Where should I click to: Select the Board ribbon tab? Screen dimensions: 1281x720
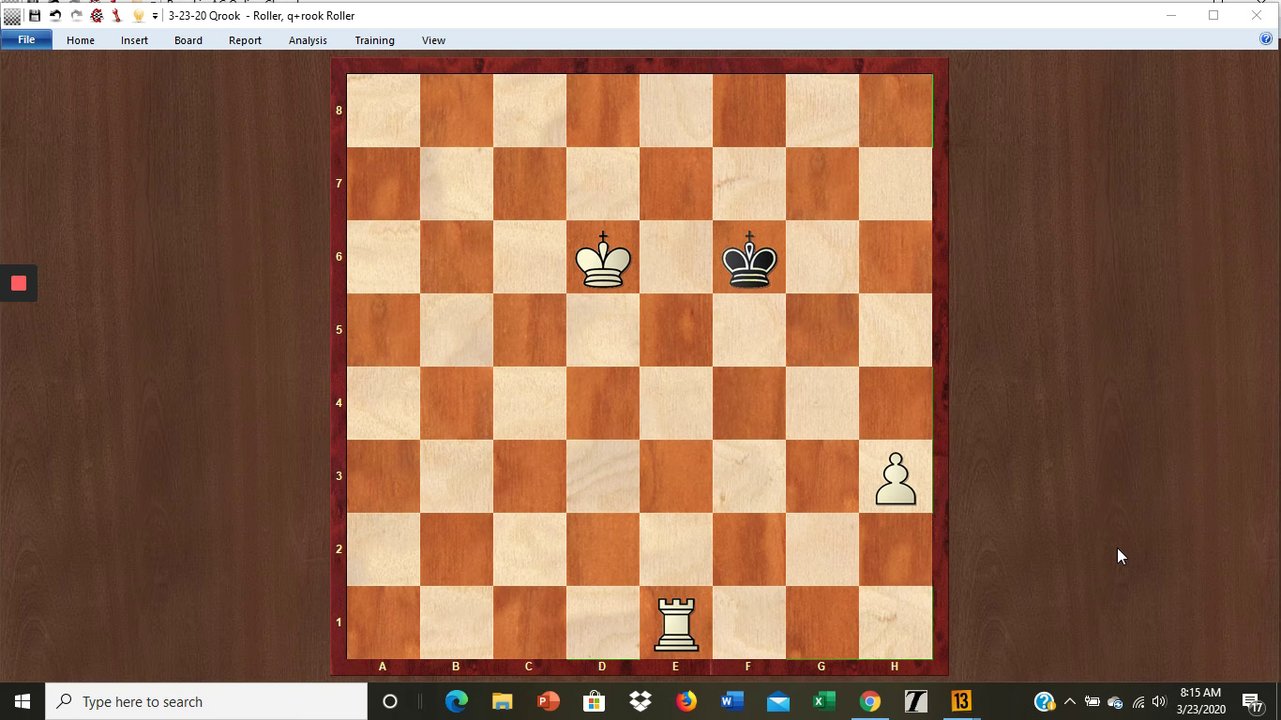(188, 40)
